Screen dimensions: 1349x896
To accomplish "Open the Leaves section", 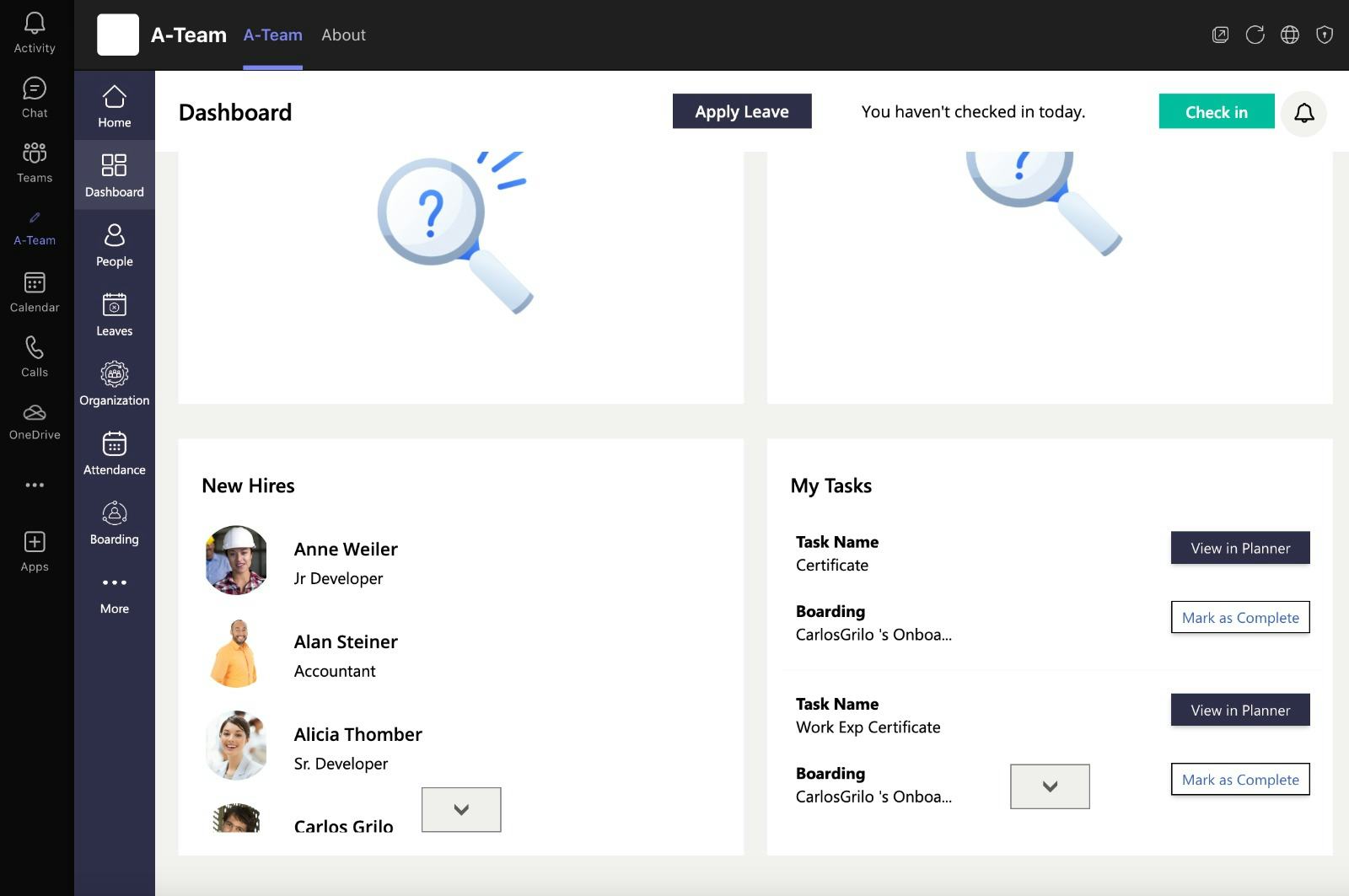I will (x=114, y=313).
